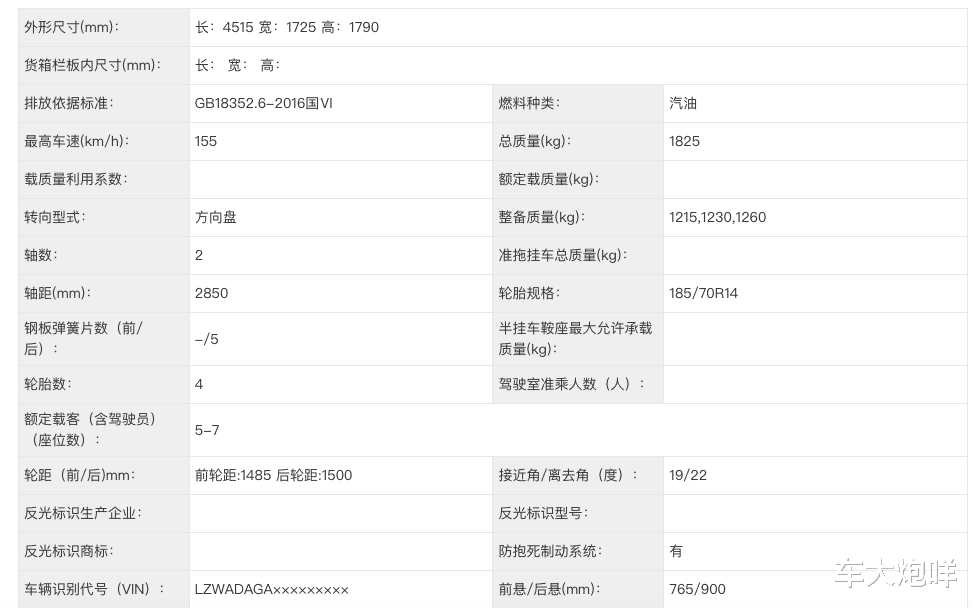Click the 最高车速(km/h) label
The width and height of the screenshot is (973, 608).
tap(77, 141)
